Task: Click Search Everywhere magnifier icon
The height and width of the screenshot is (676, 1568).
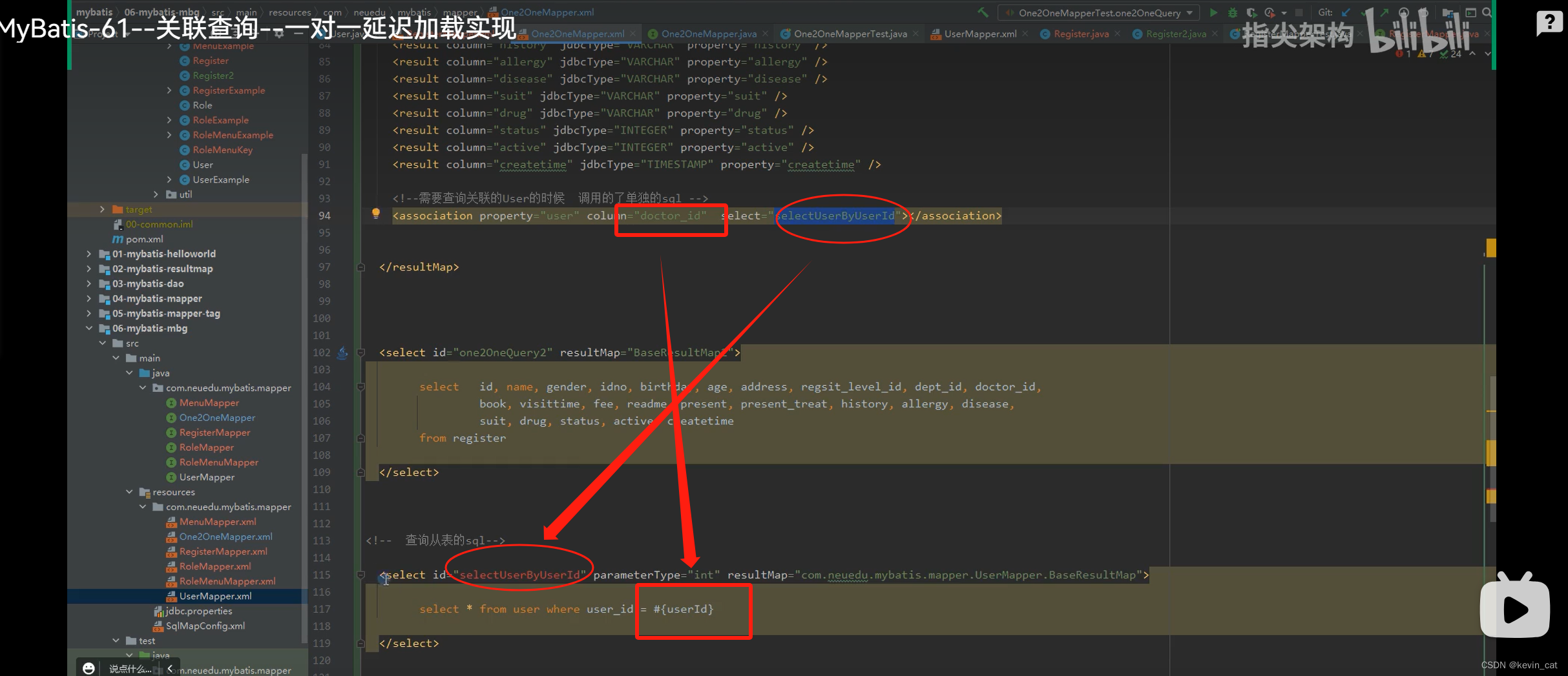Action: coord(1487,12)
